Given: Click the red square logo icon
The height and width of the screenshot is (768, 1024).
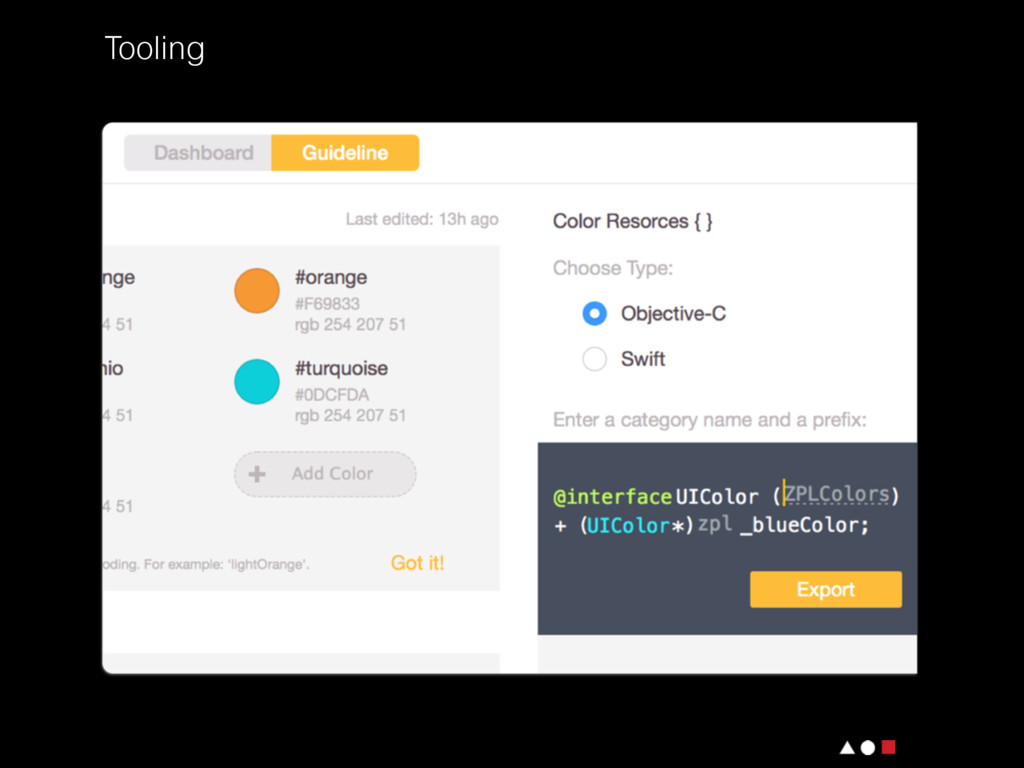Looking at the screenshot, I should click(888, 747).
